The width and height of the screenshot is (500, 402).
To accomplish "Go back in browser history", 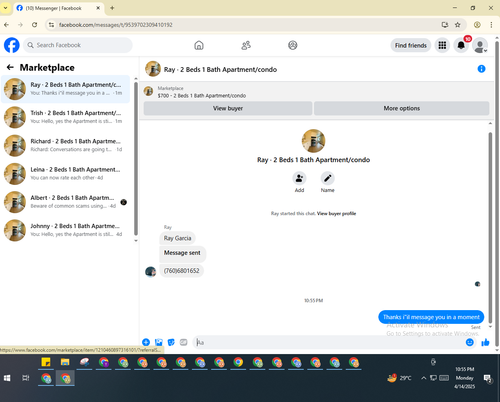I will click(x=6, y=25).
